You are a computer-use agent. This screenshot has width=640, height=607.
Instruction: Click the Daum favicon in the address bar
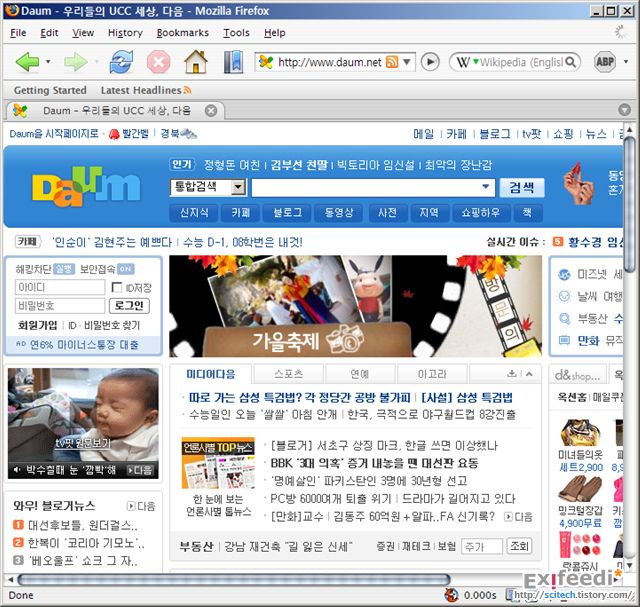tap(266, 62)
